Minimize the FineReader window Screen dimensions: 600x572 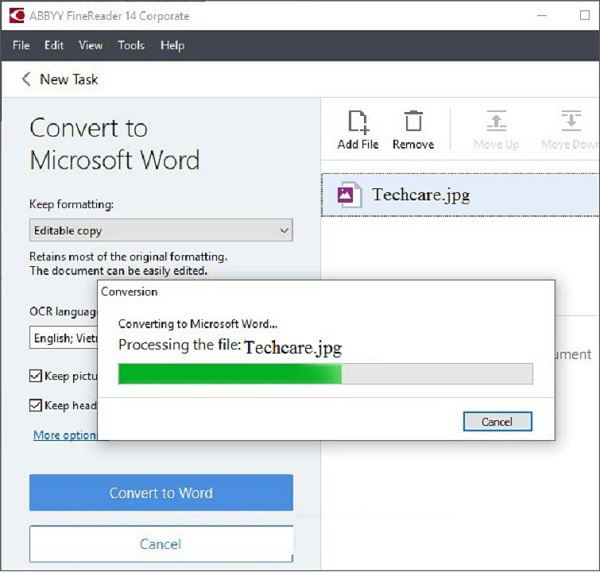coord(539,16)
